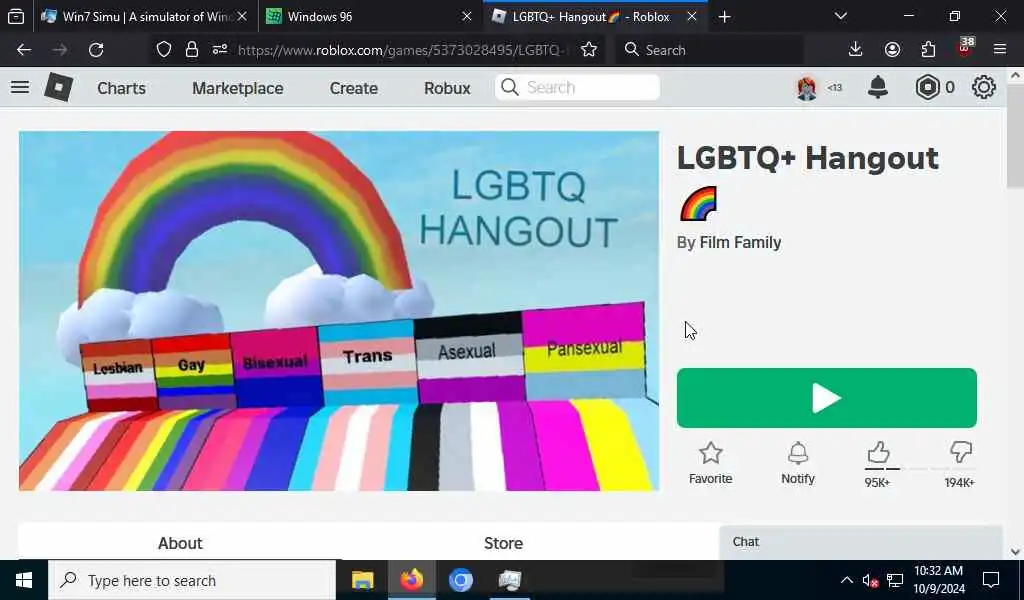
Task: Open Firefox downloads panel
Action: (x=855, y=50)
